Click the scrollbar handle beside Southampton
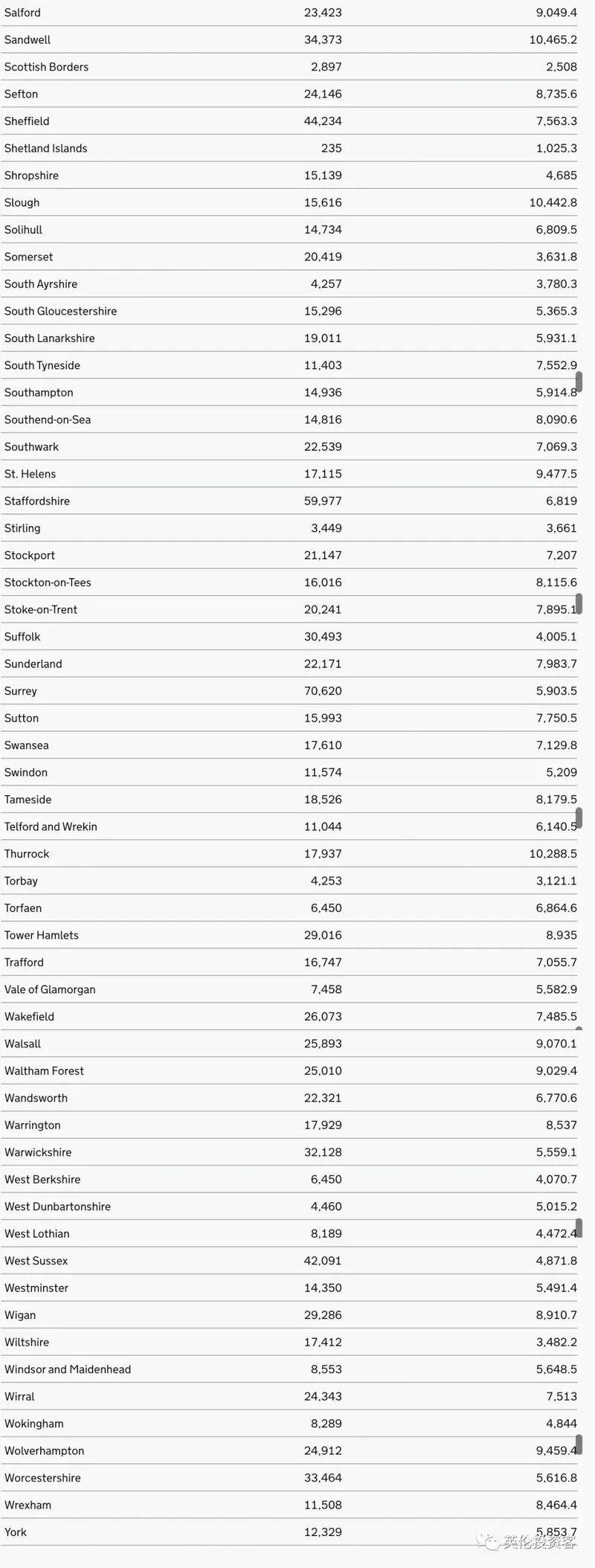 pyautogui.click(x=579, y=382)
